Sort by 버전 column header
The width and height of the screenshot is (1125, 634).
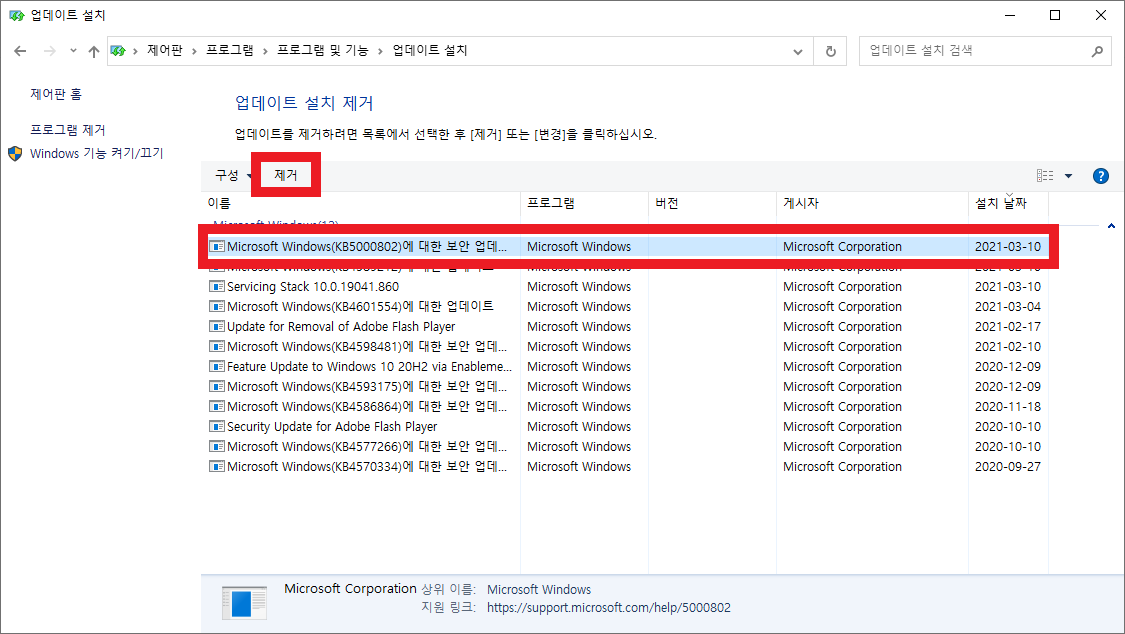[x=712, y=204]
